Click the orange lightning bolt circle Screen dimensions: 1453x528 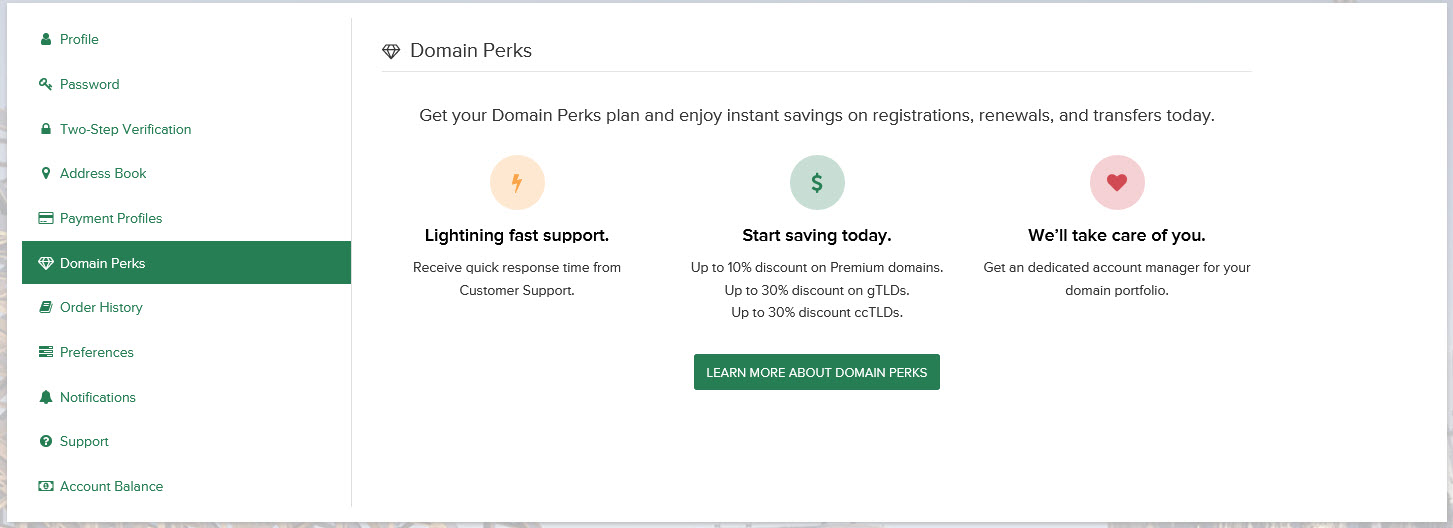[x=517, y=183]
